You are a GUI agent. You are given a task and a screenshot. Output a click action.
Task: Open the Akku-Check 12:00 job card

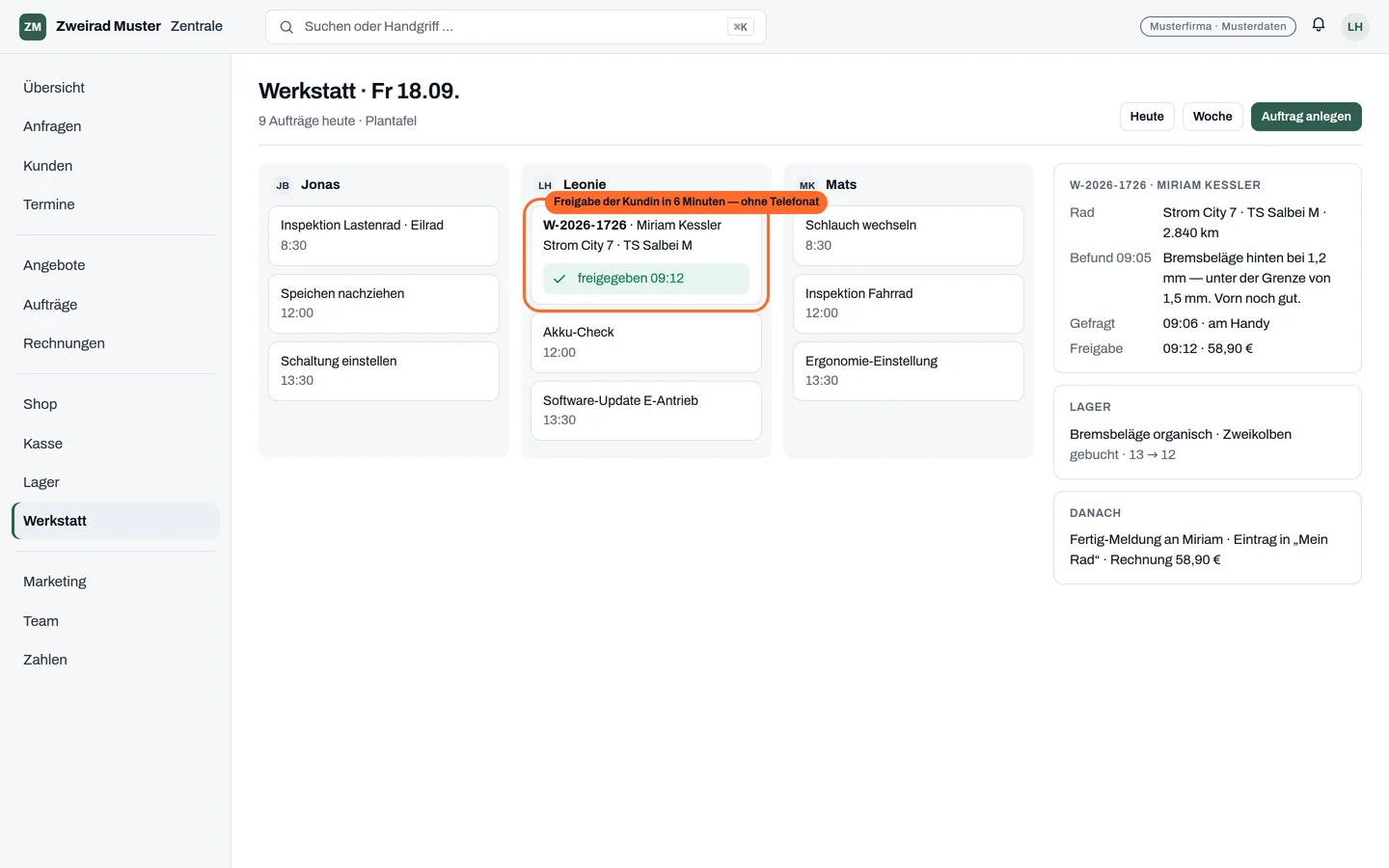point(646,342)
